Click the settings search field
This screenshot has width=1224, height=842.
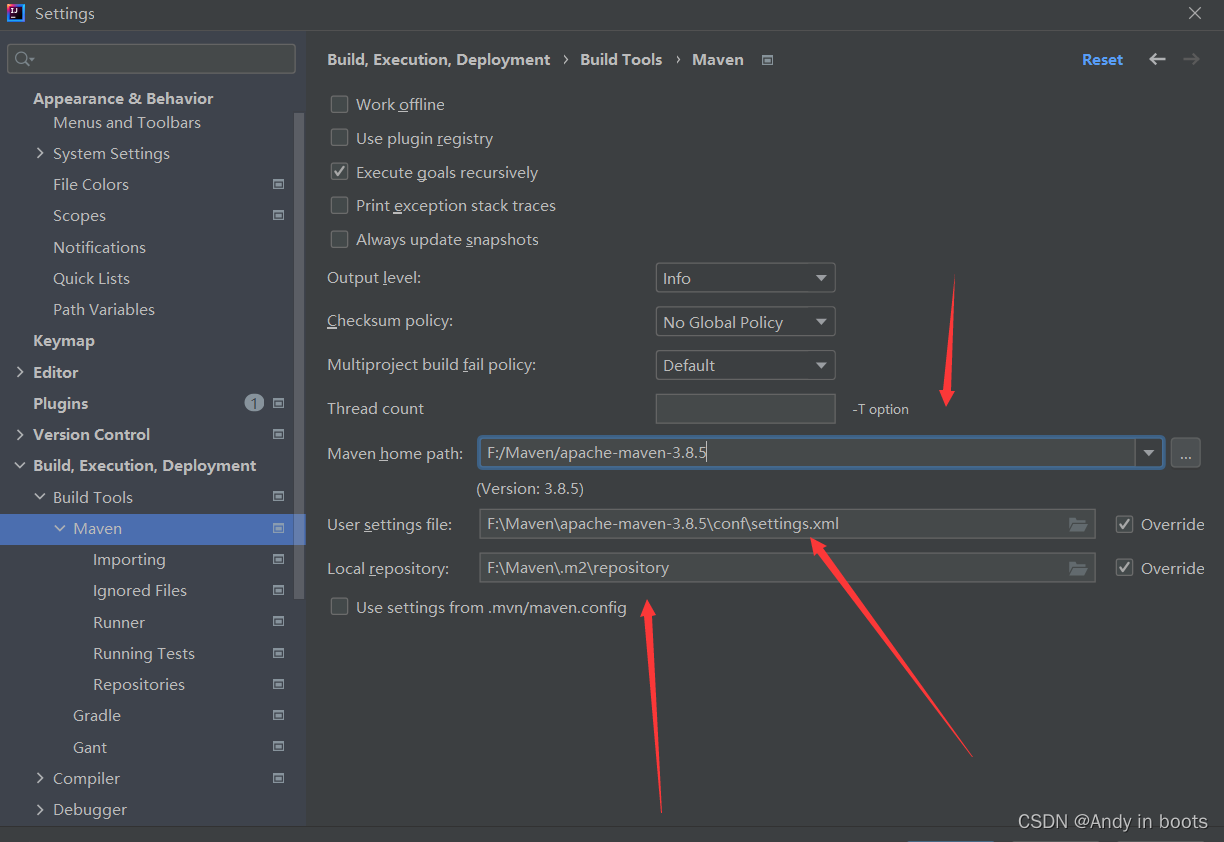point(151,59)
